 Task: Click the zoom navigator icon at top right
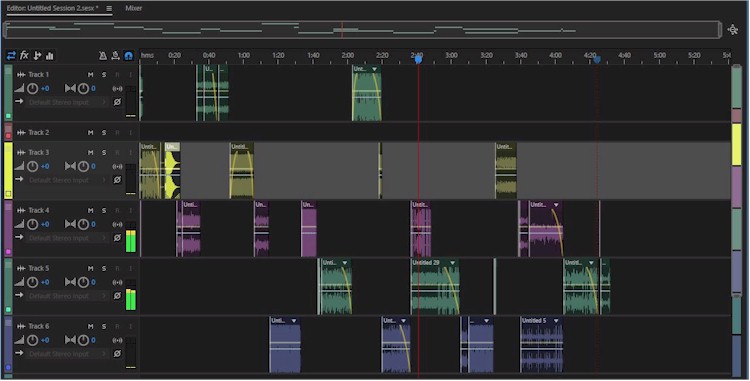click(x=732, y=30)
